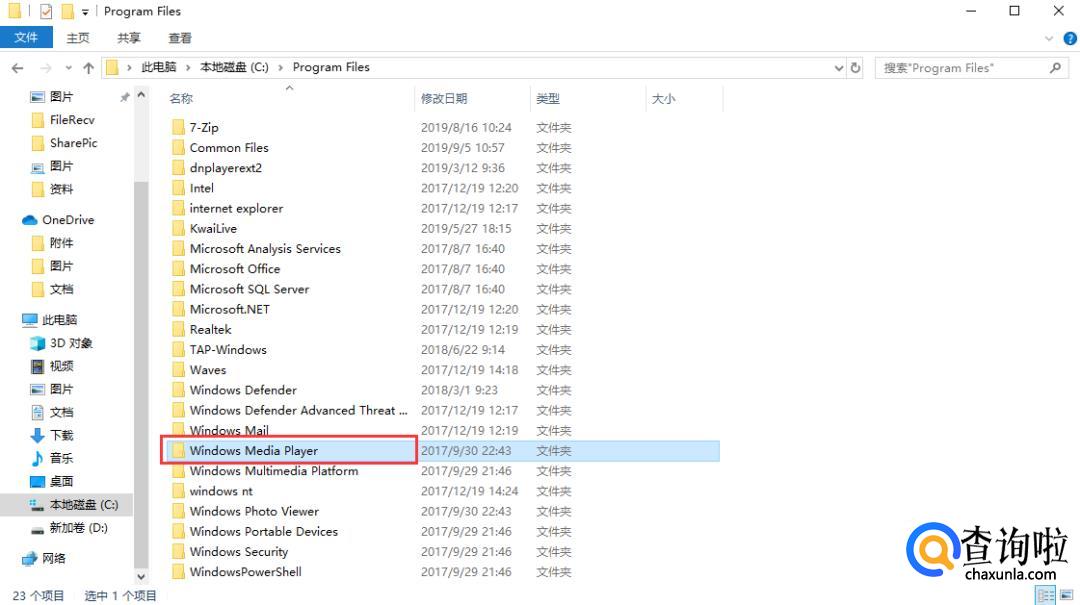Select the Windows Portable Devices folder
The width and height of the screenshot is (1080, 605).
(x=264, y=531)
